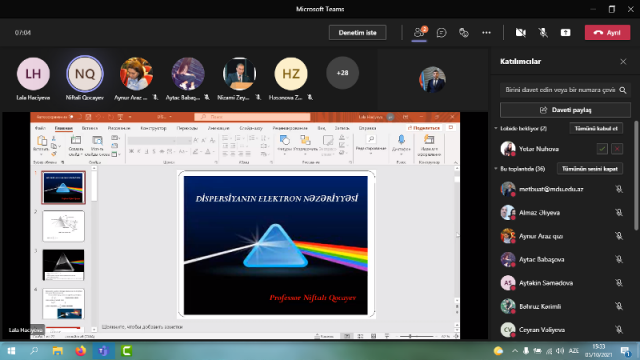Viewport: 640px width, 360px height.
Task: Click Tümünü kabul et button
Action: pos(596,128)
